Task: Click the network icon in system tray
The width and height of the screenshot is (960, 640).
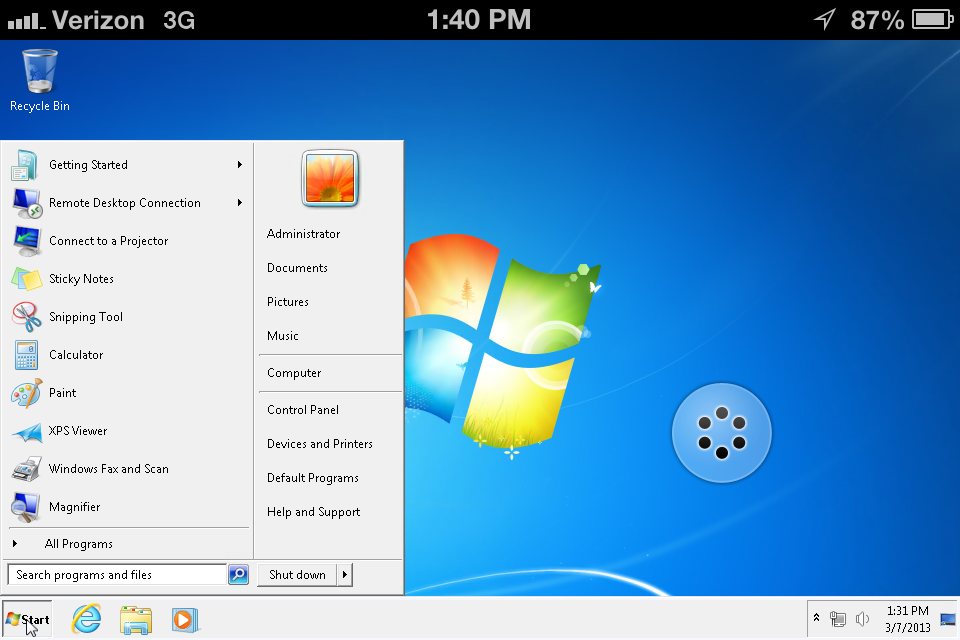Action: coord(838,619)
